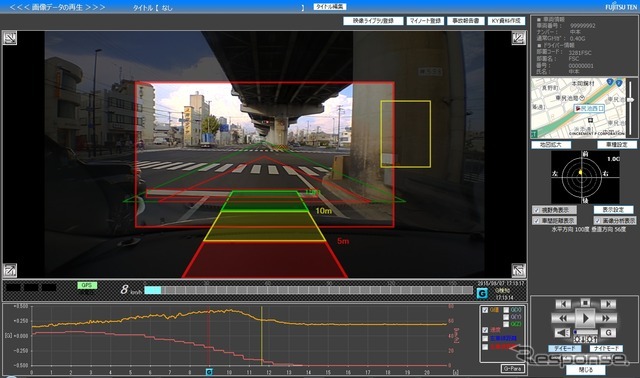The height and width of the screenshot is (378, 640).
Task: Click the KY資料作成 button
Action: point(506,21)
